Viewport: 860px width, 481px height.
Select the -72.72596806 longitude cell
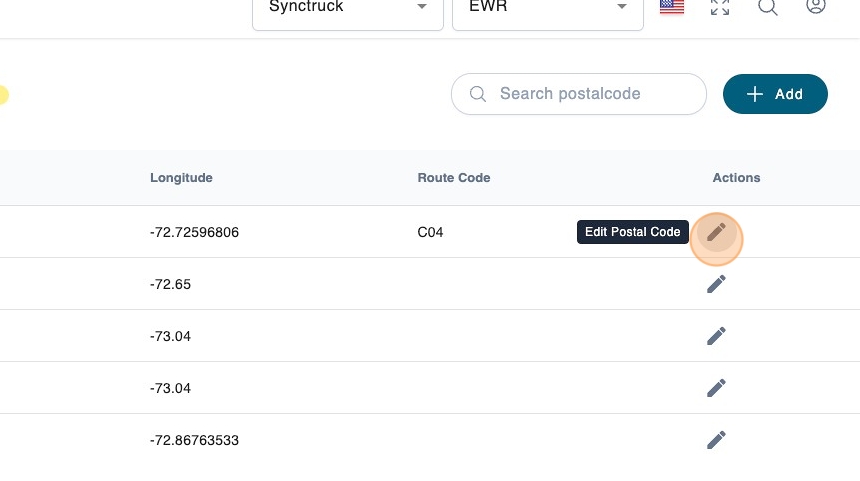194,232
